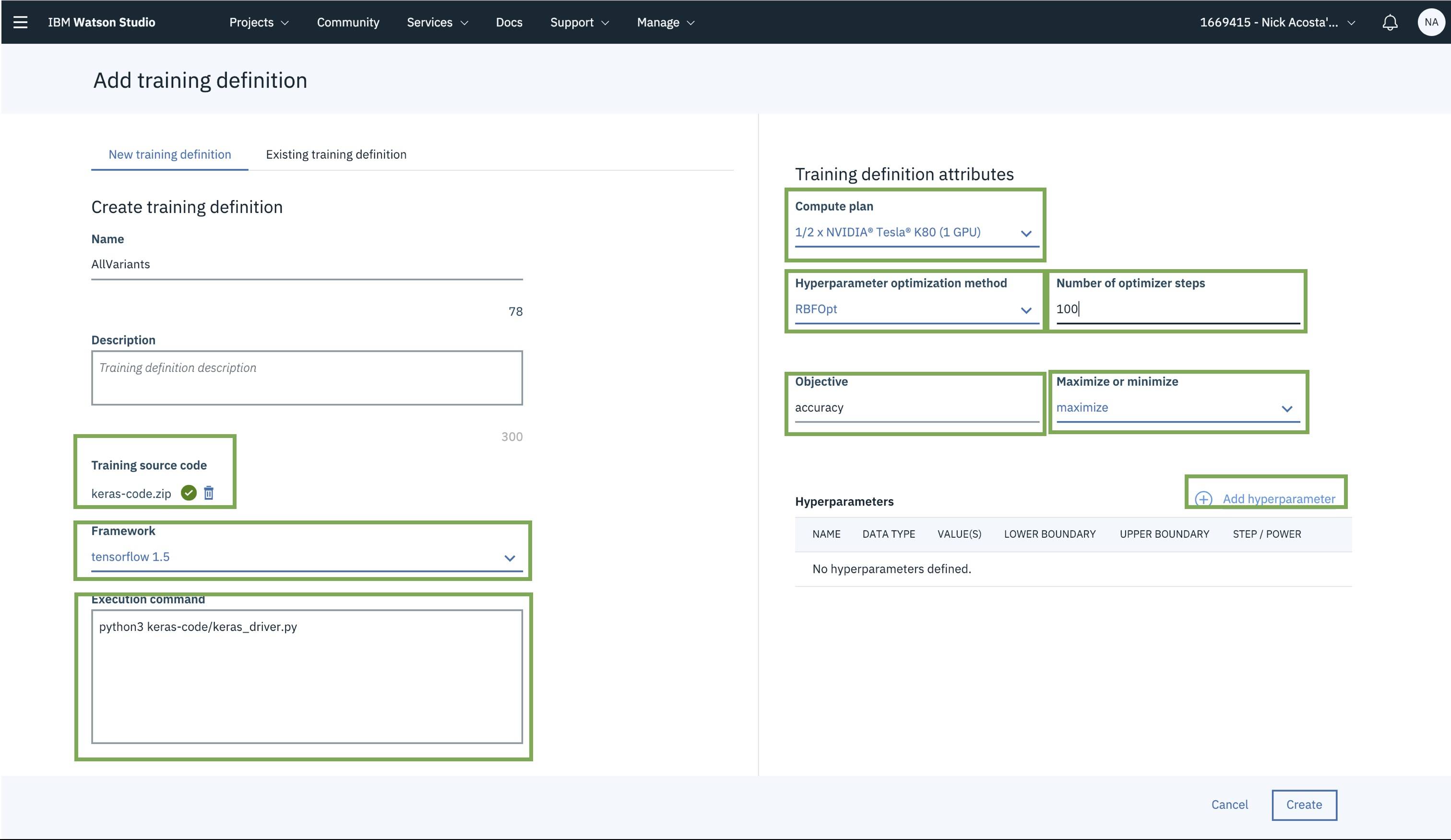The width and height of the screenshot is (1451, 840).
Task: Switch to New training definition tab
Action: click(170, 154)
